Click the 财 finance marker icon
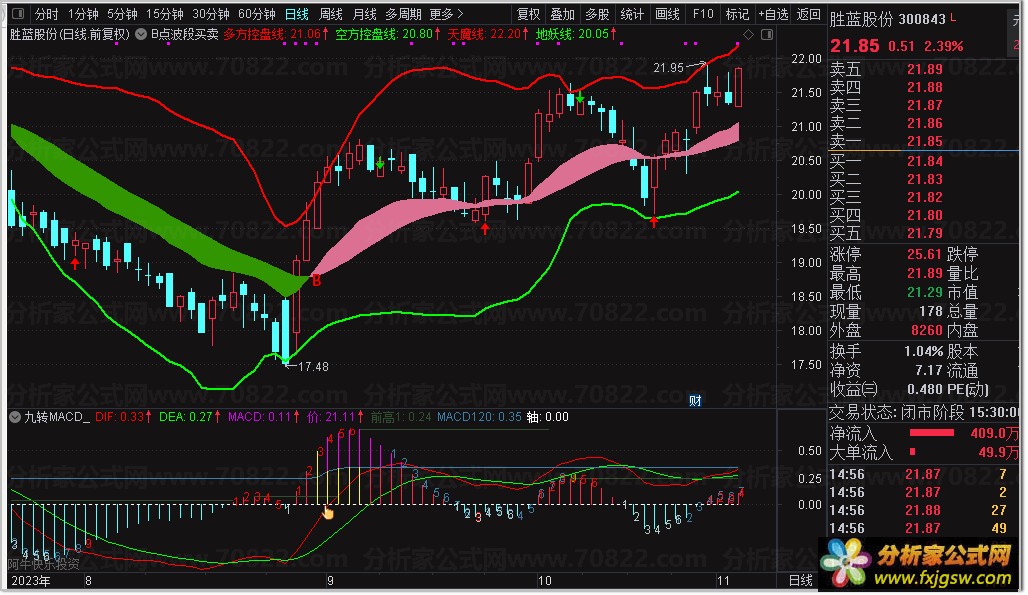 [x=695, y=400]
